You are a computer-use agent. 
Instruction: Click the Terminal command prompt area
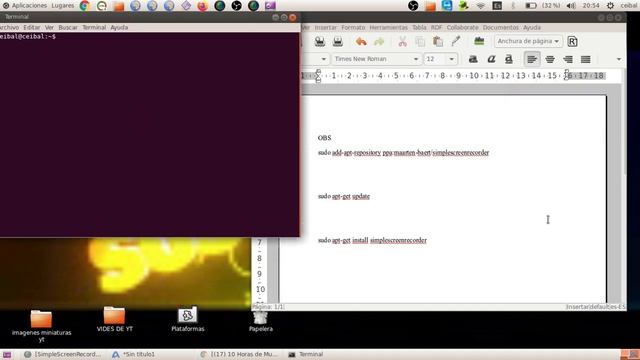pyautogui.click(x=149, y=135)
